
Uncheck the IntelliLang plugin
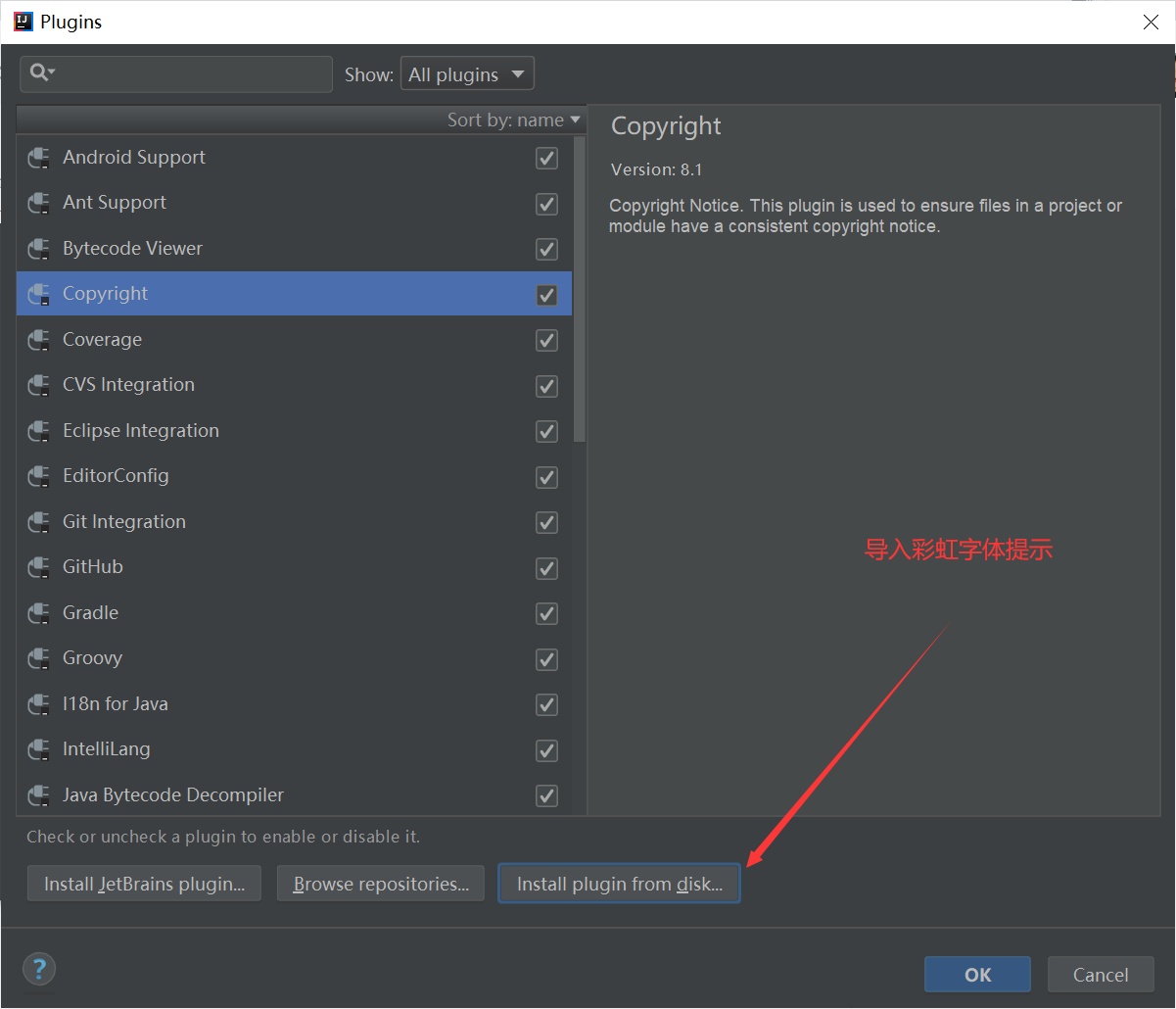[546, 750]
